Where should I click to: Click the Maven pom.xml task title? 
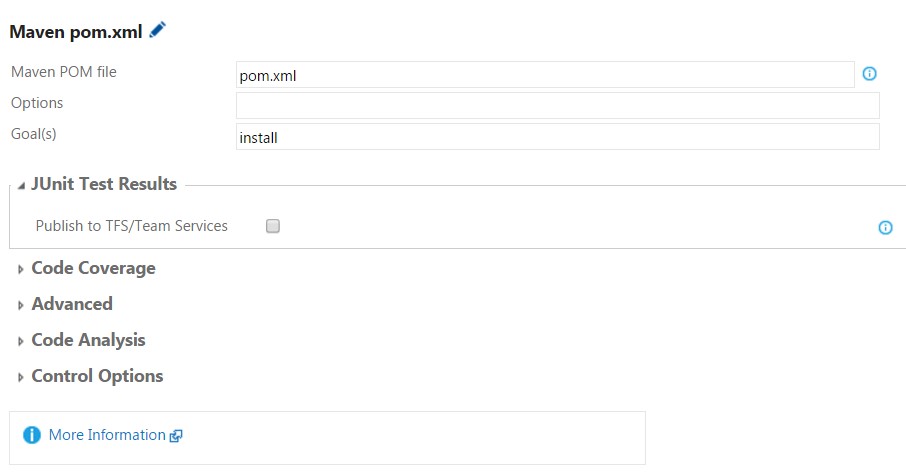[76, 32]
